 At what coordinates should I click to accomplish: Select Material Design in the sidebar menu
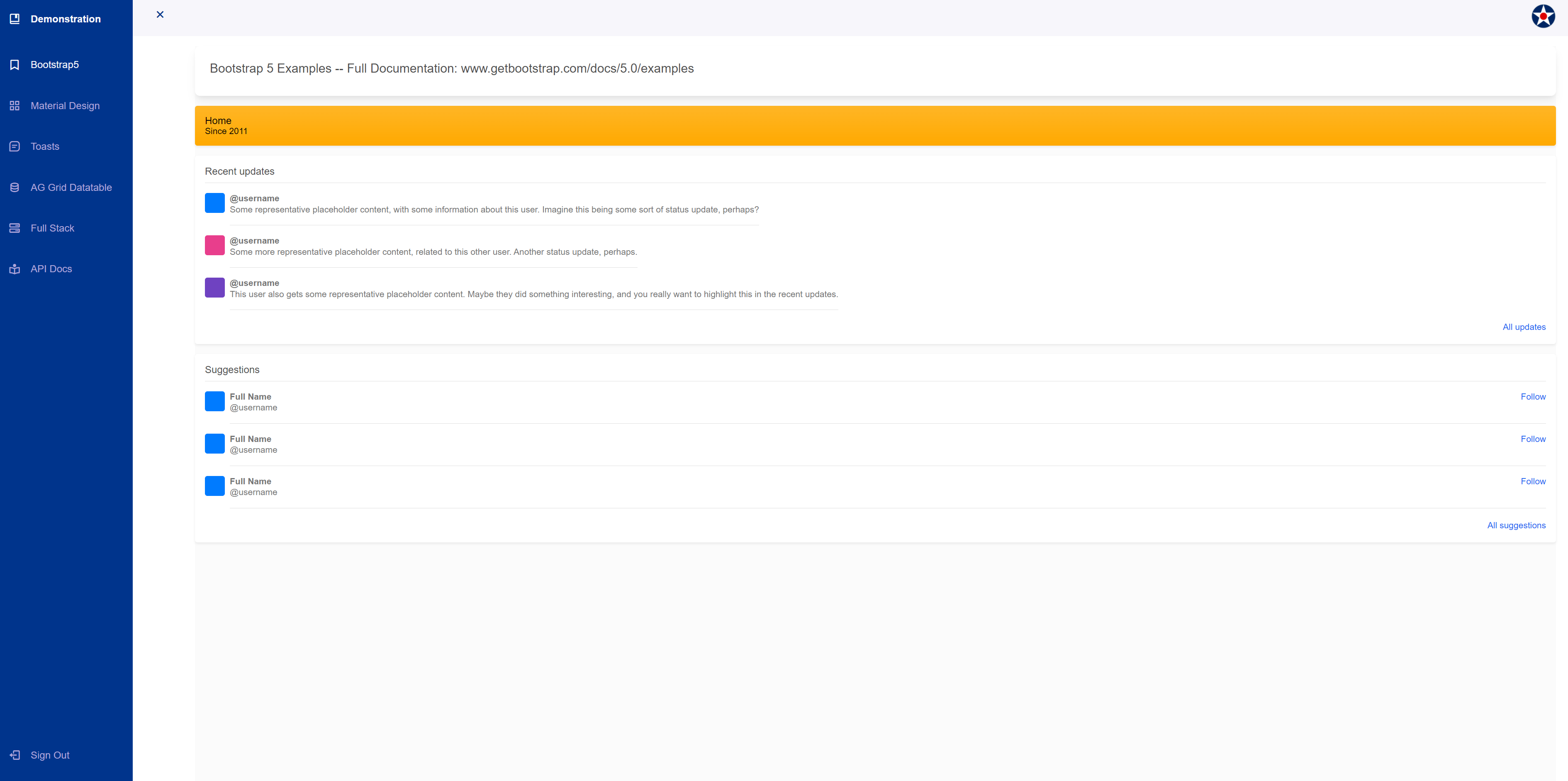[65, 105]
